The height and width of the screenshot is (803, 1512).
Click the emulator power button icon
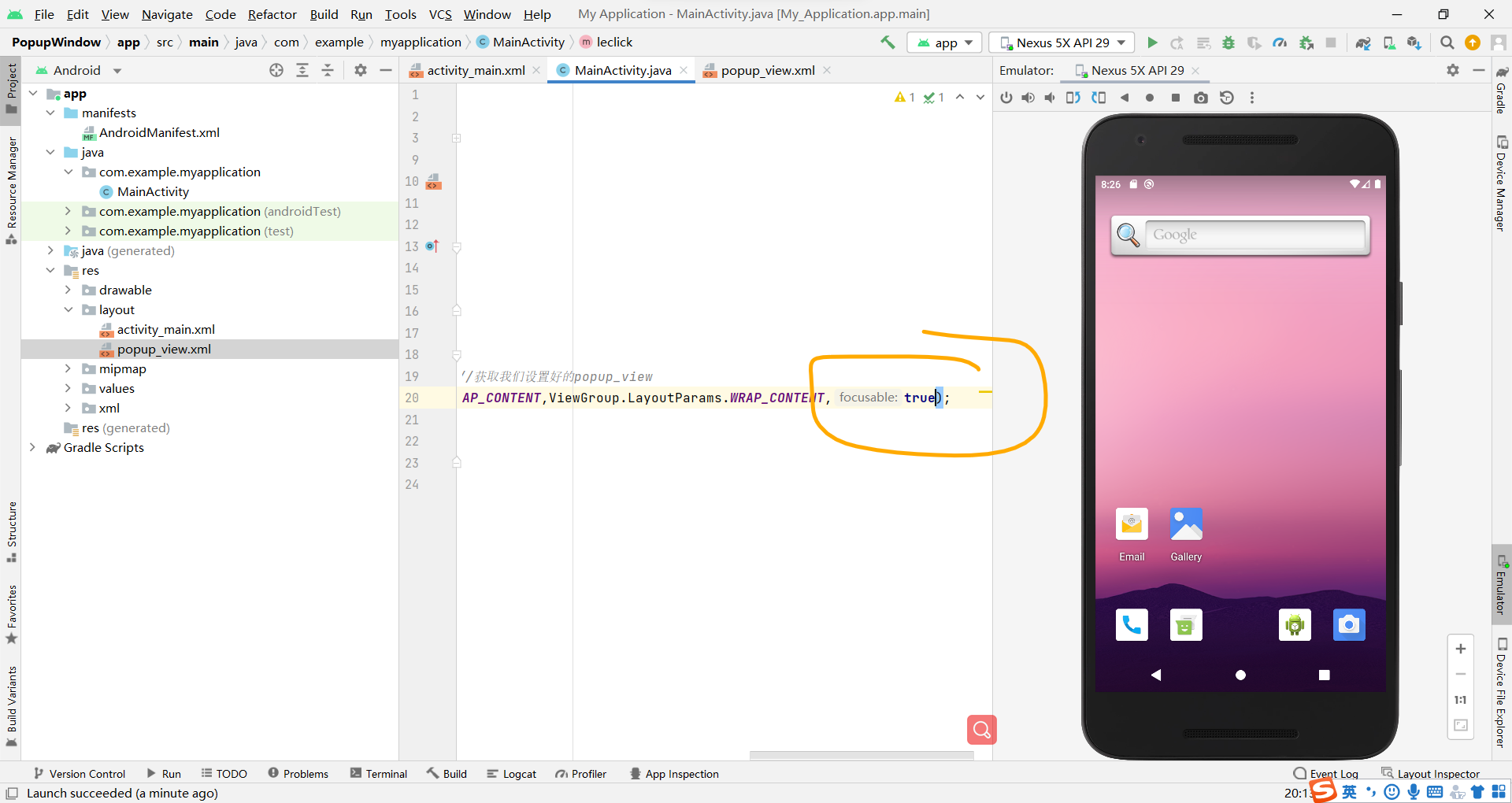click(1006, 98)
